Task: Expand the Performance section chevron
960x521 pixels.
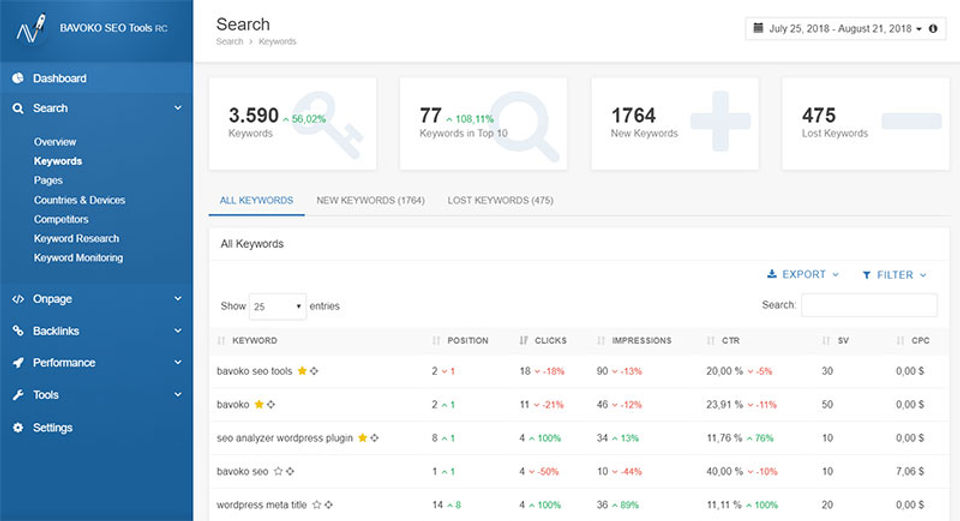Action: point(178,362)
